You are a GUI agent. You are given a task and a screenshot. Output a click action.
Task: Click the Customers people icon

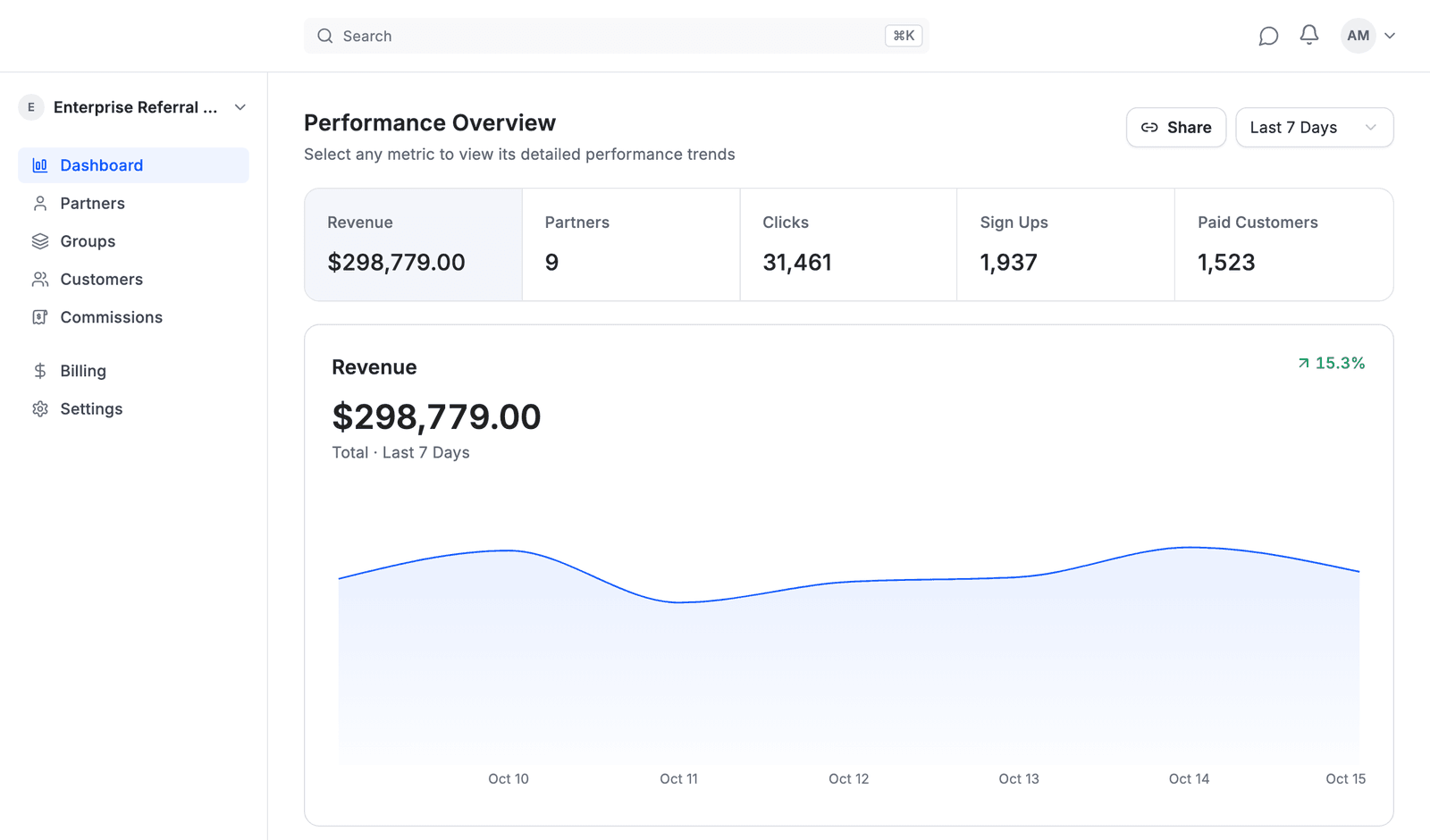pos(40,280)
